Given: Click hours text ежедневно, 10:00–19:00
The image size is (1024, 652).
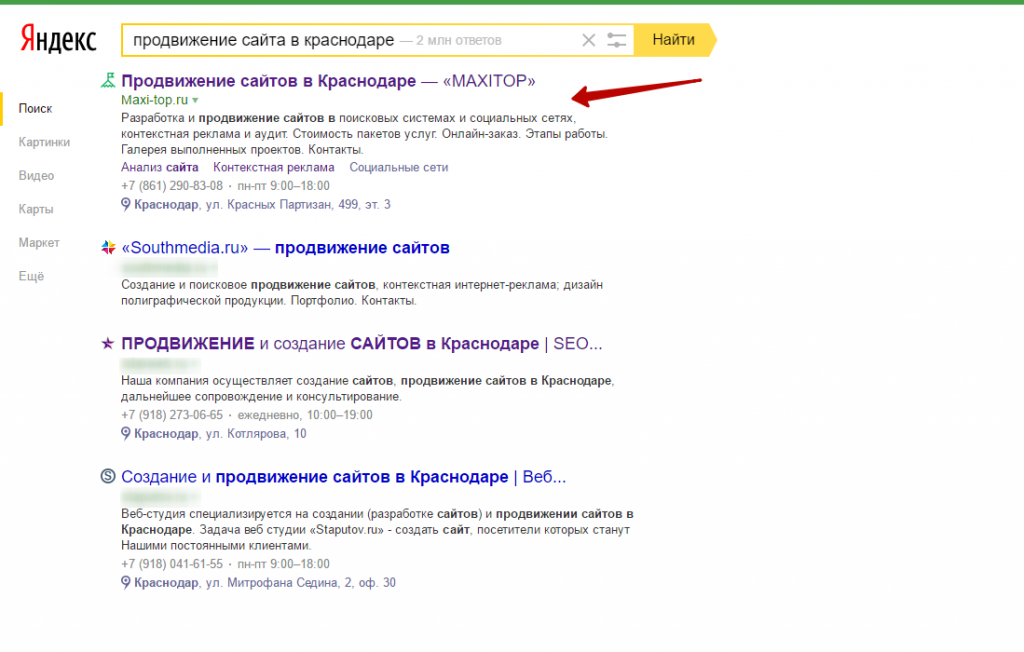Looking at the screenshot, I should point(305,416).
